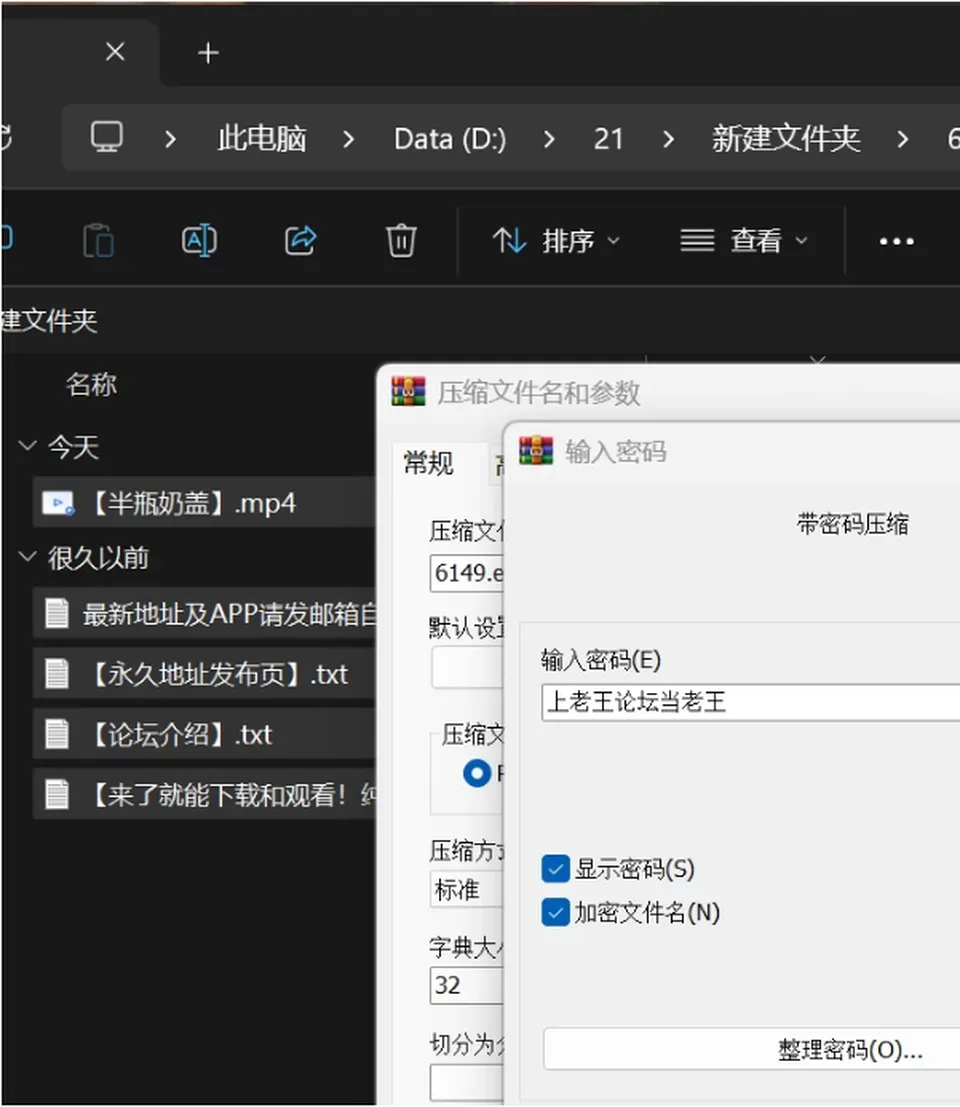This screenshot has height=1107, width=960.
Task: Select the 【半瓶奶盖】.mp4 file
Action: [204, 503]
